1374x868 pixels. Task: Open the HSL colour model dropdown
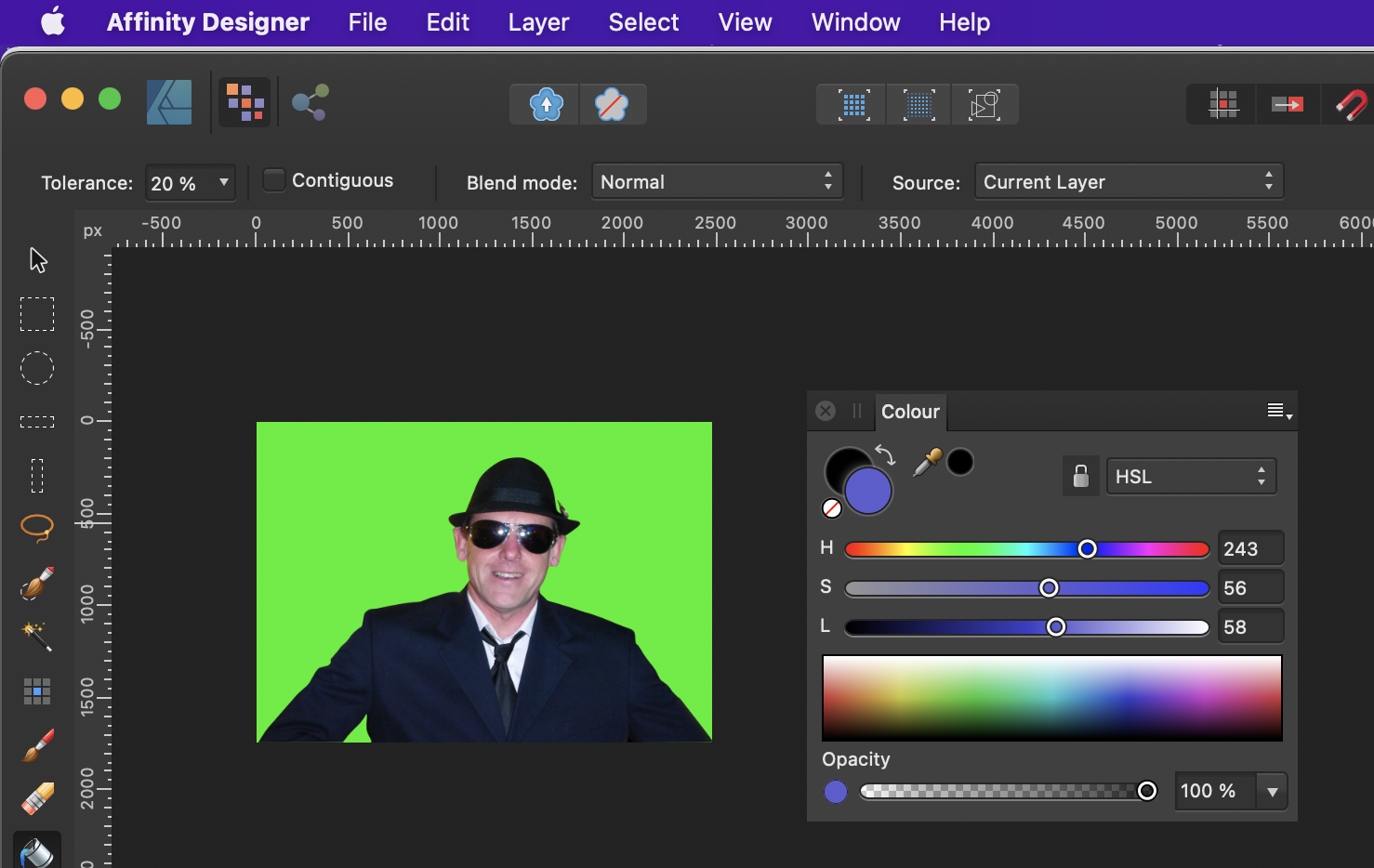1191,476
